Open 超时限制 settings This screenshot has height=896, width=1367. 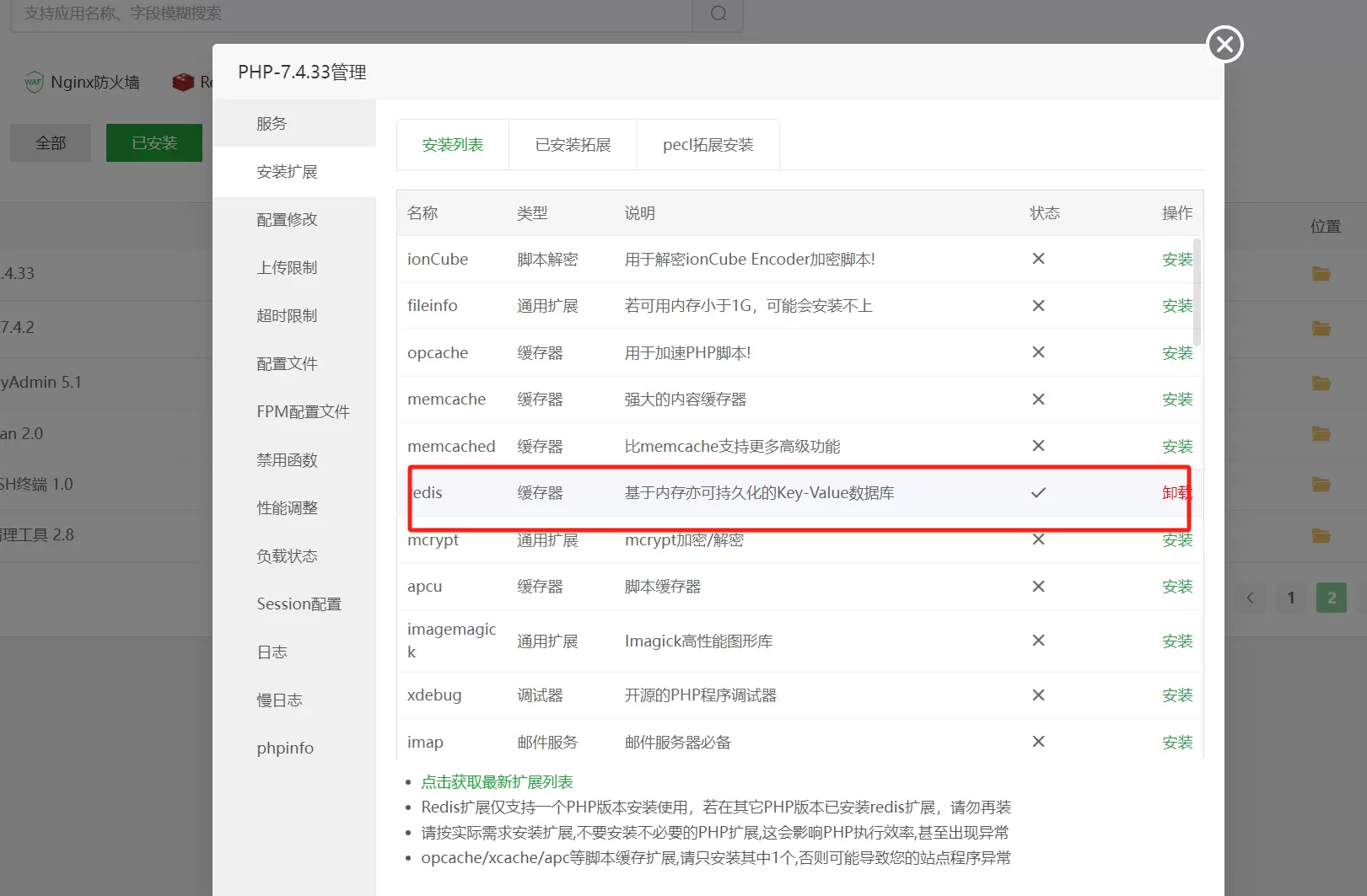(294, 315)
